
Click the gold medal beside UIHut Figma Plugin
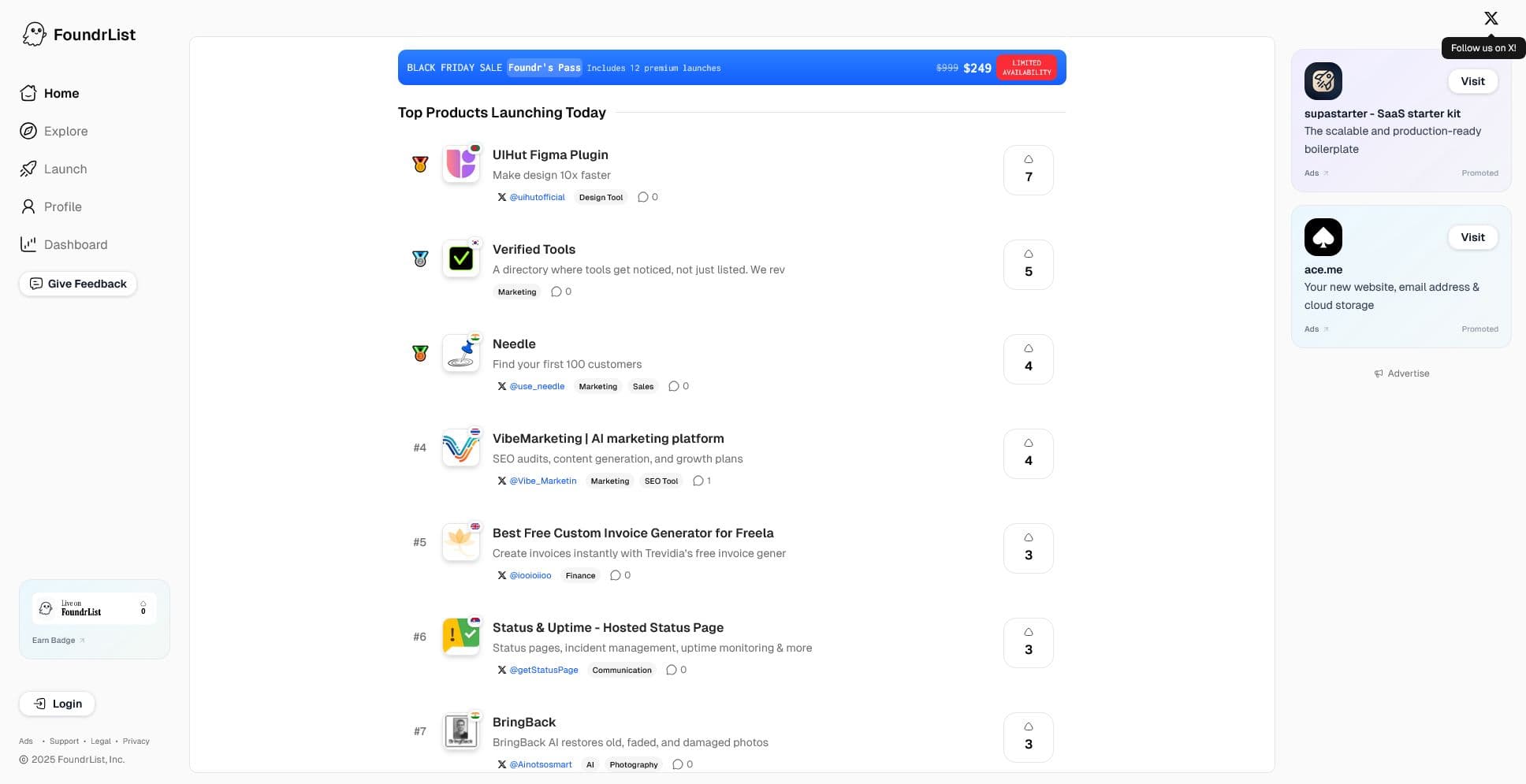[420, 164]
